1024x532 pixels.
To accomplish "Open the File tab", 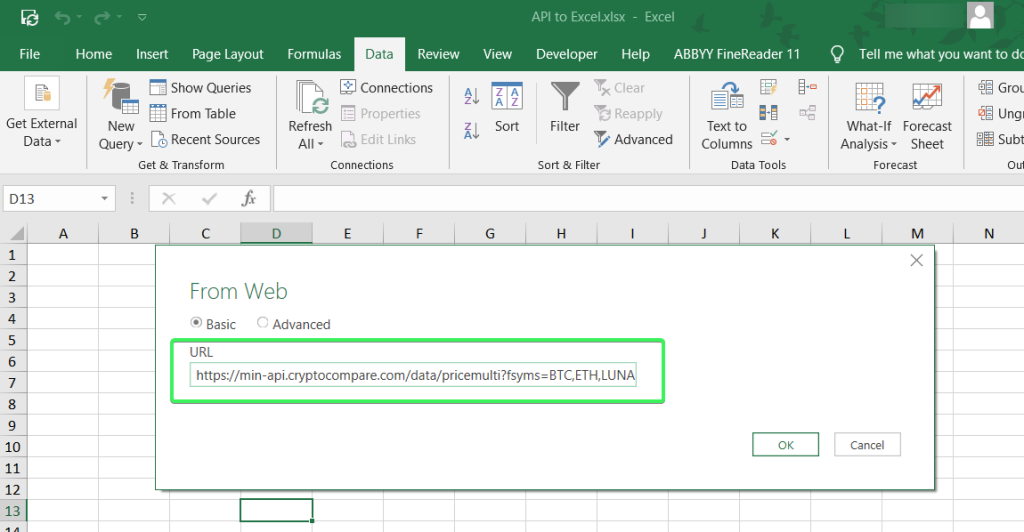I will [29, 54].
